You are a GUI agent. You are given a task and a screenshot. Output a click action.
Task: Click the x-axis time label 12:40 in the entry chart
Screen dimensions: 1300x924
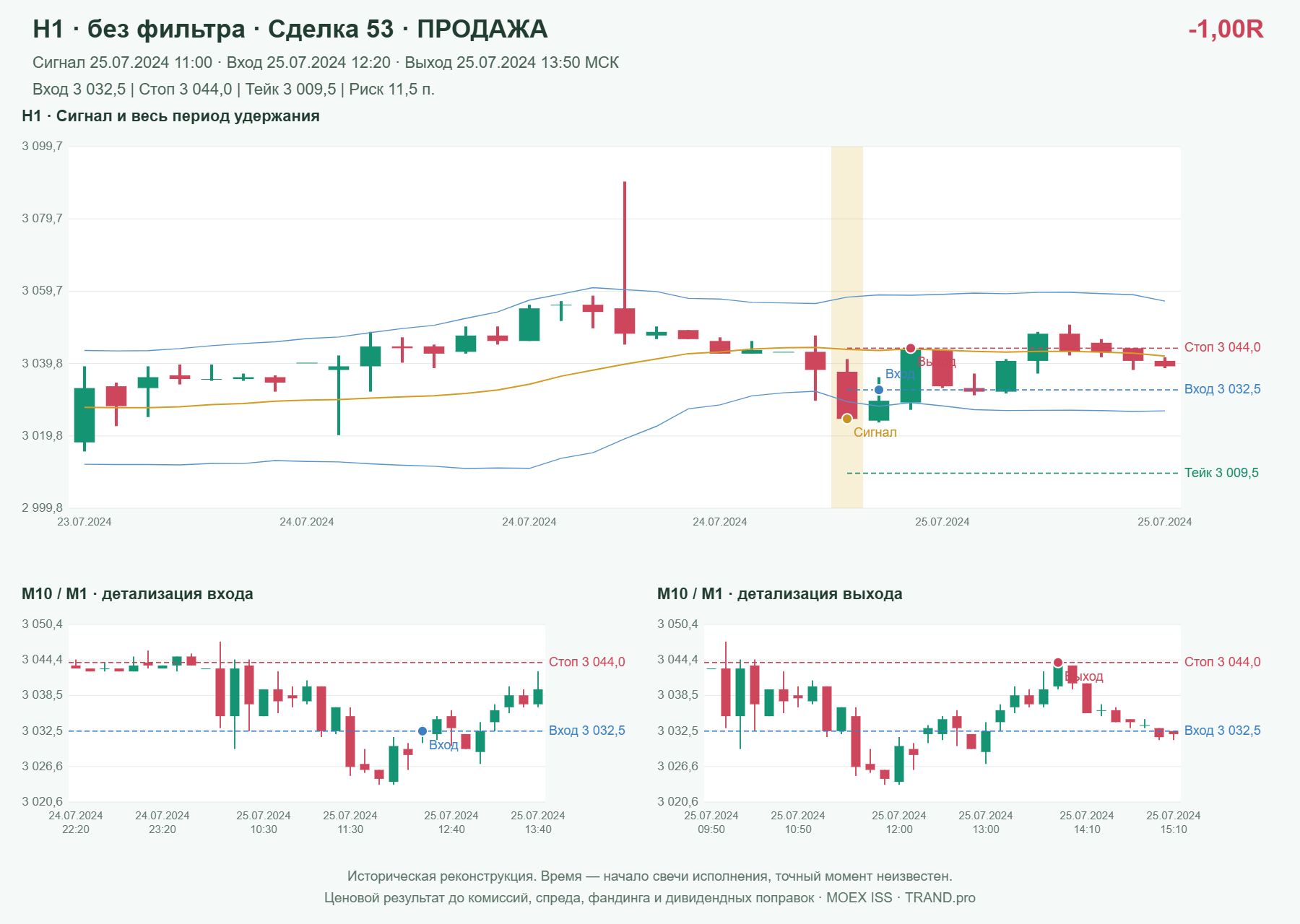pyautogui.click(x=451, y=829)
